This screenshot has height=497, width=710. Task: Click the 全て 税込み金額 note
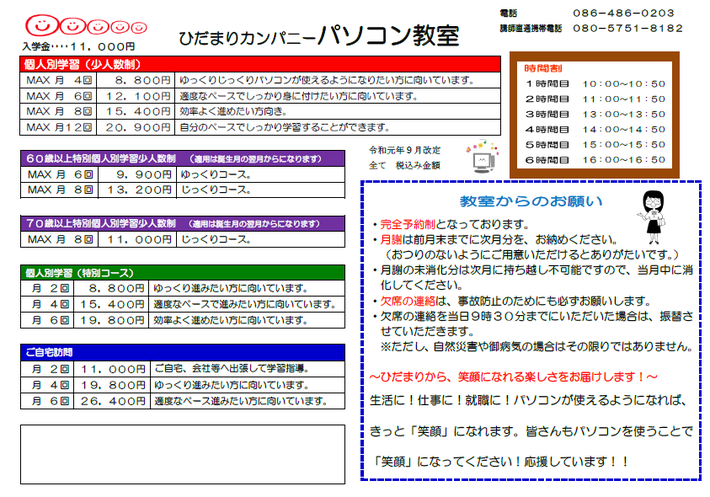tap(404, 165)
